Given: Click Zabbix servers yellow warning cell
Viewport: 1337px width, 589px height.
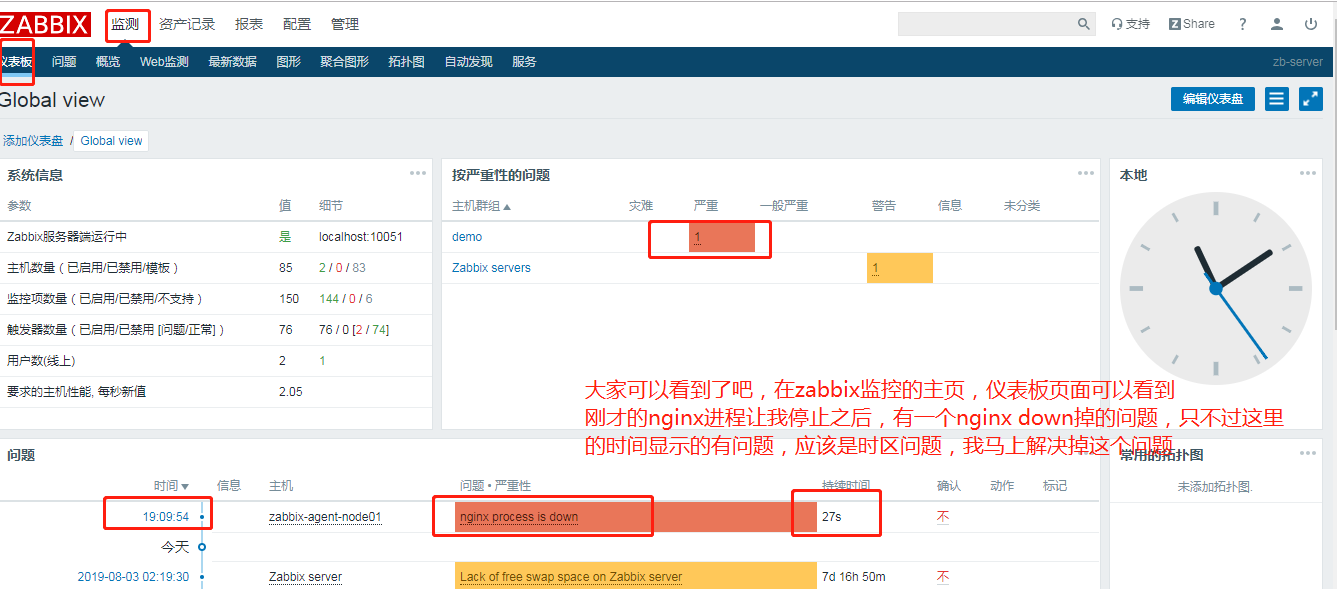Looking at the screenshot, I should 900,268.
